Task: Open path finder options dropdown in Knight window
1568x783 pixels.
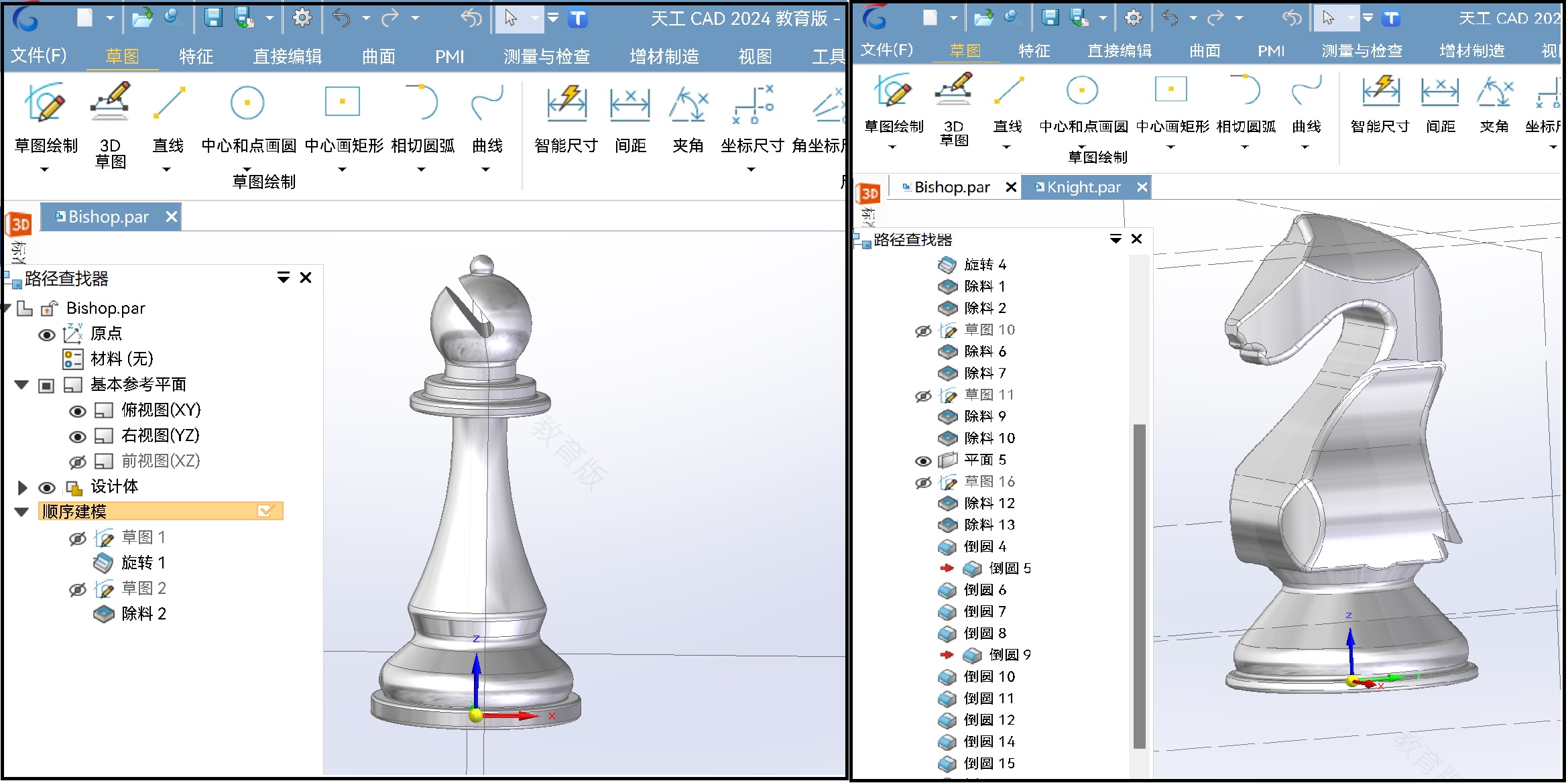Action: [1115, 239]
